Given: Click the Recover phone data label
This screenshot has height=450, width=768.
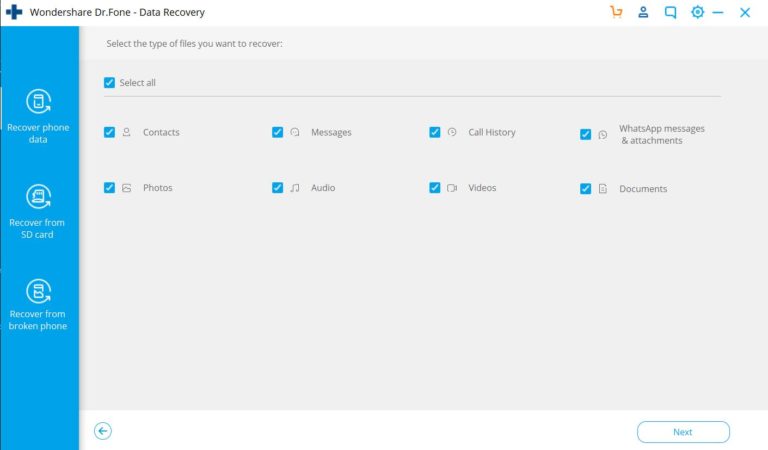Looking at the screenshot, I should 38,133.
